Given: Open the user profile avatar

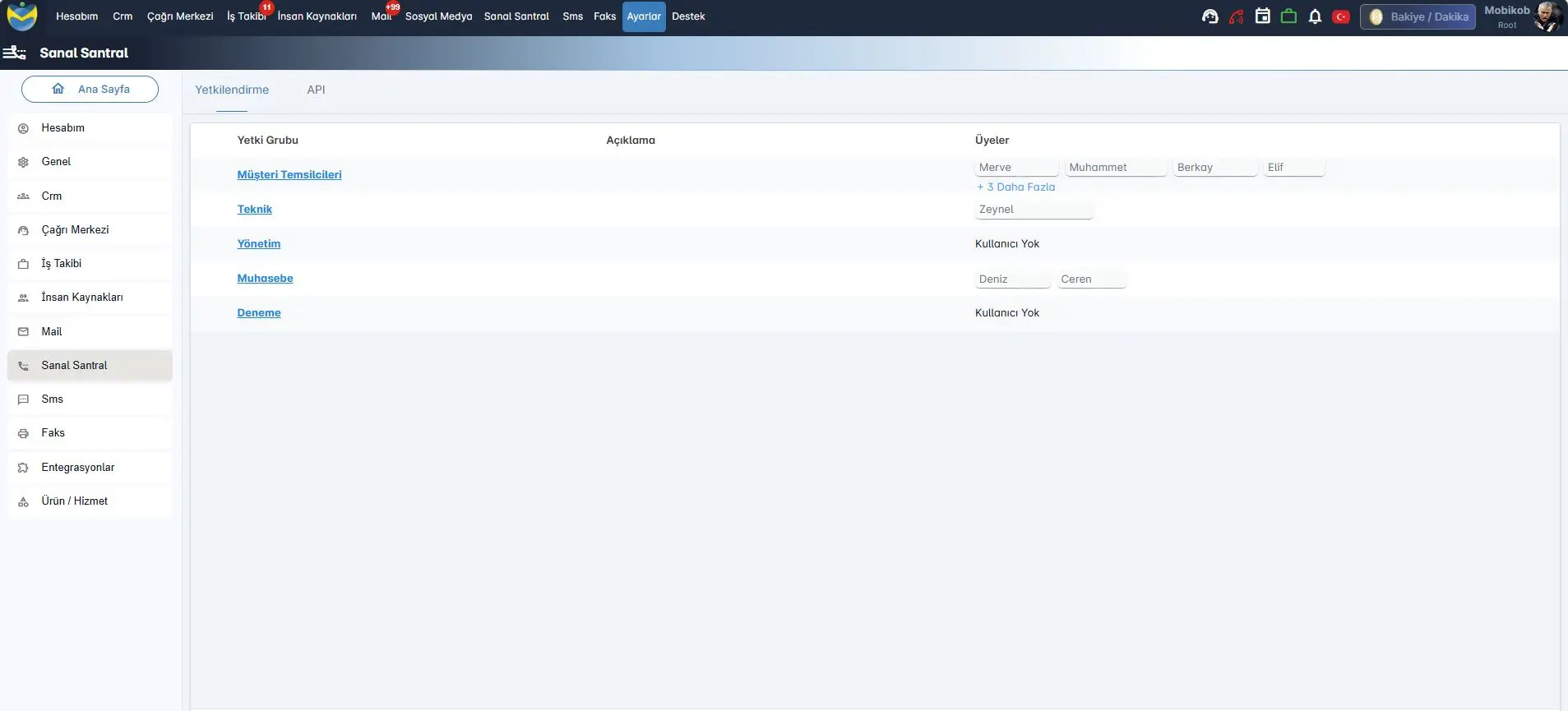Looking at the screenshot, I should [1547, 16].
